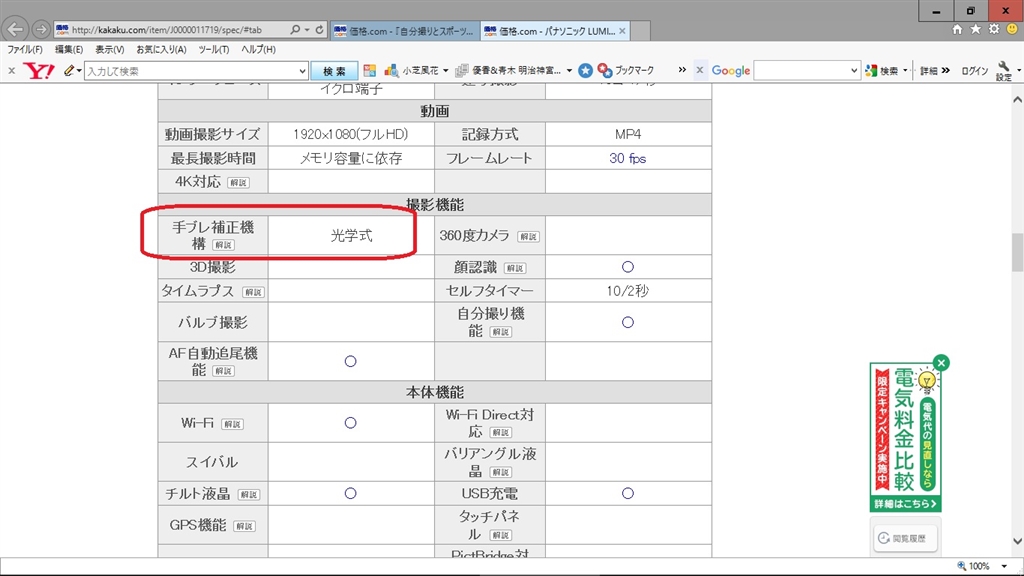The width and height of the screenshot is (1024, 576).
Task: Open the ツール(T) menu
Action: (x=214, y=50)
